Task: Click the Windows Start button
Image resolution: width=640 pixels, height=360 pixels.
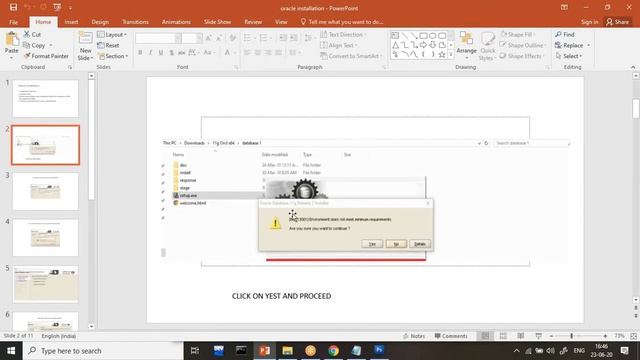Action: (11, 351)
